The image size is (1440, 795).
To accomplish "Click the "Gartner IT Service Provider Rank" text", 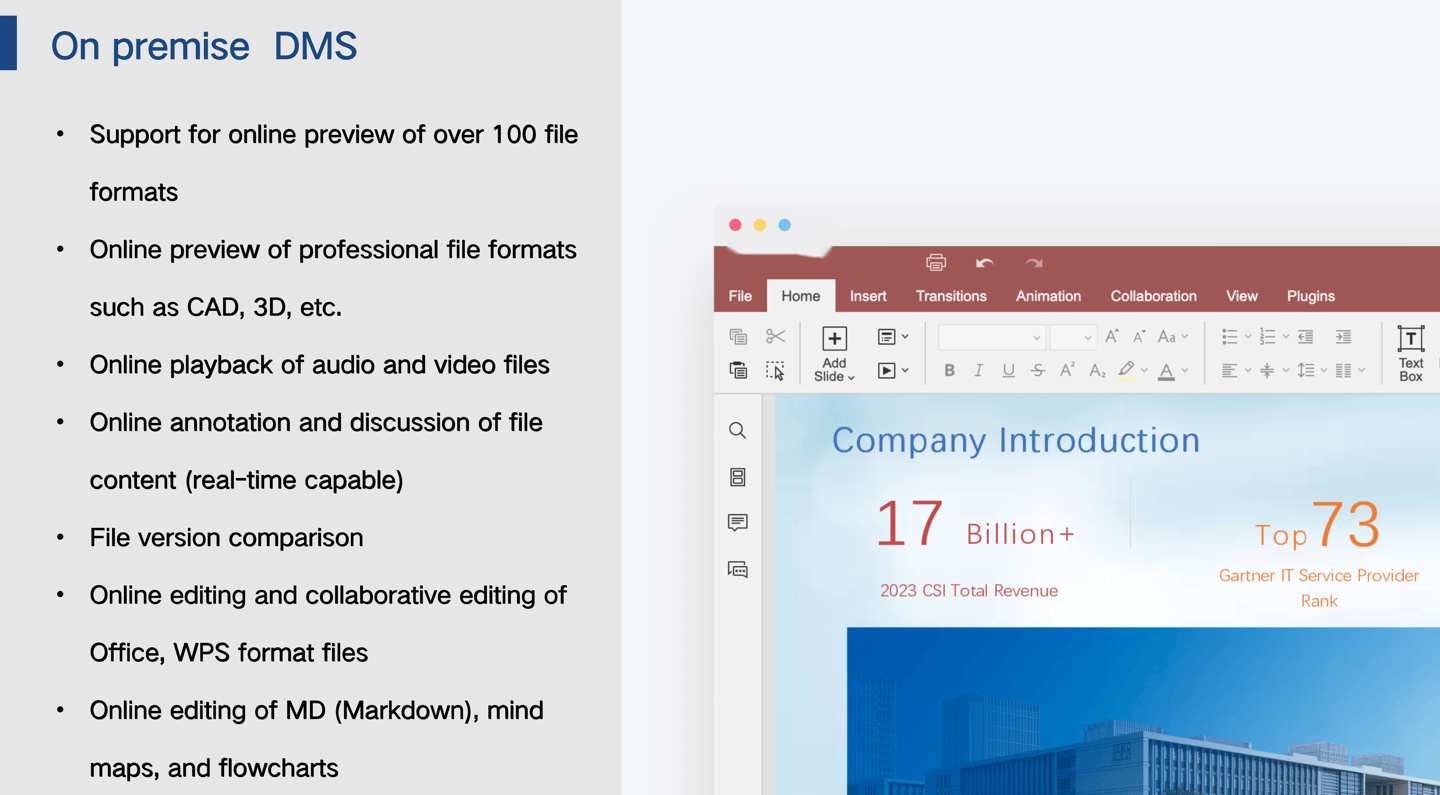I will click(x=1319, y=588).
